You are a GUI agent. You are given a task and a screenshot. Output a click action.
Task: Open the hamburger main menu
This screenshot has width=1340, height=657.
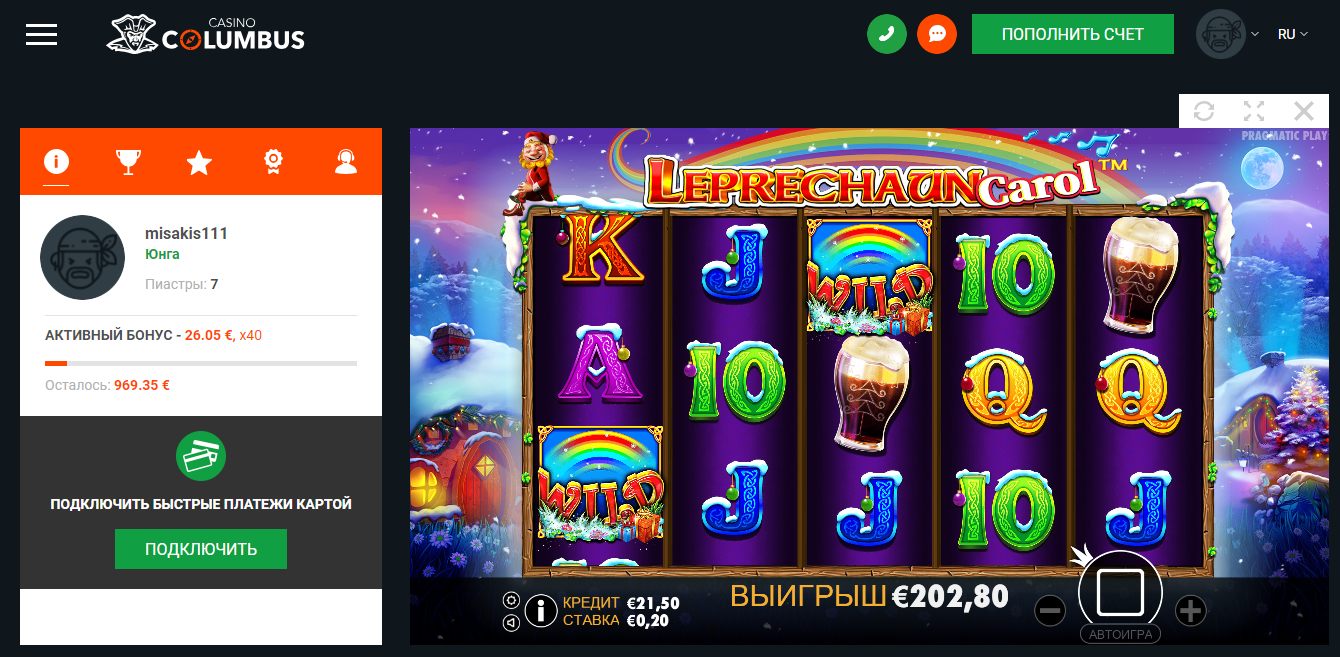(41, 34)
